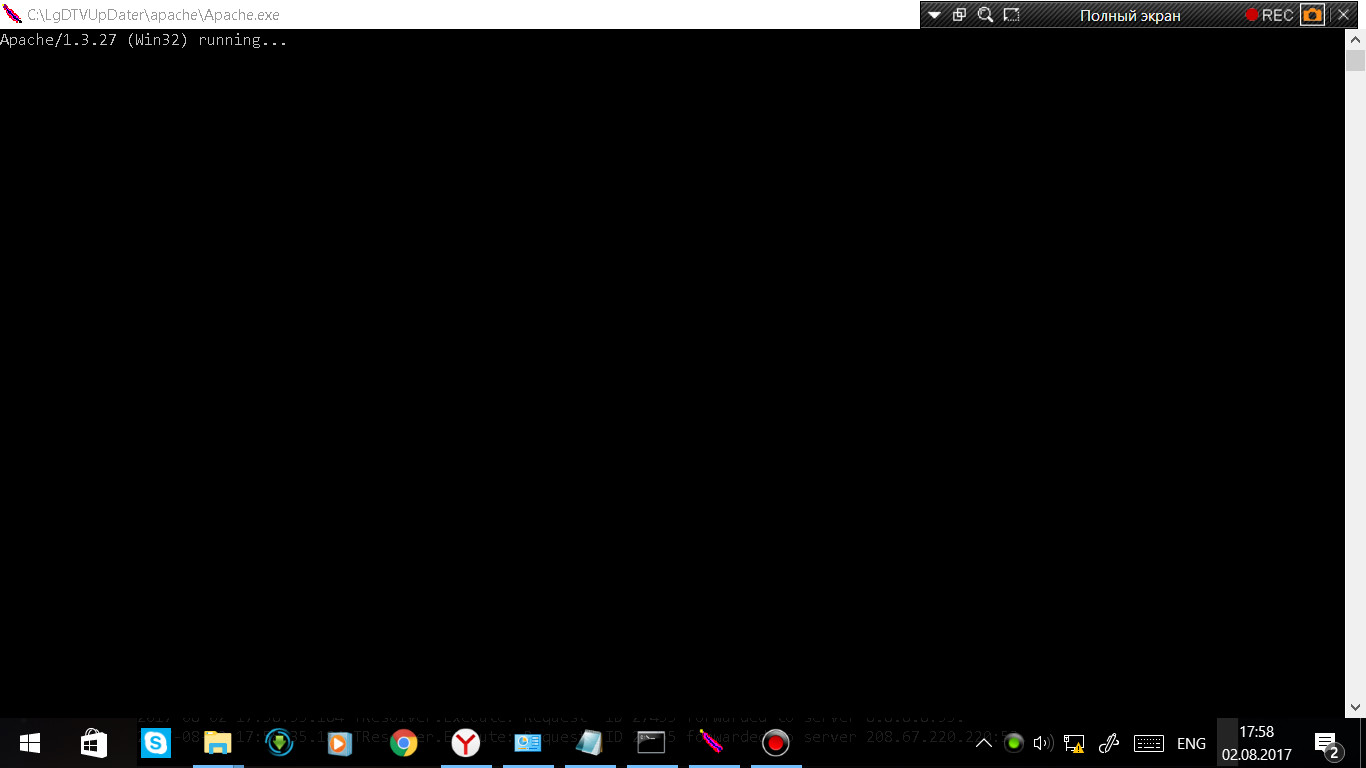Screen dimensions: 1366x768
Task: Click the scrollbar up arrow in console
Action: point(1355,39)
